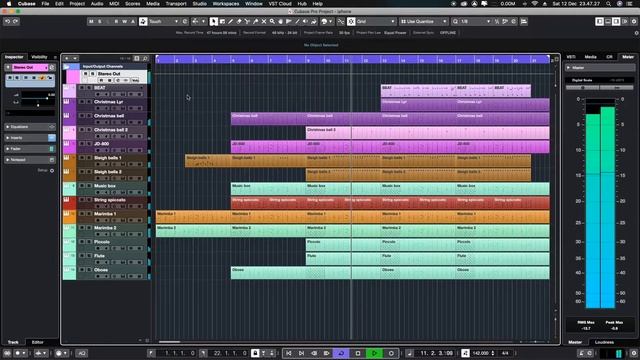Select the Time Warp tool
640x360 pixels.
(x=289, y=21)
